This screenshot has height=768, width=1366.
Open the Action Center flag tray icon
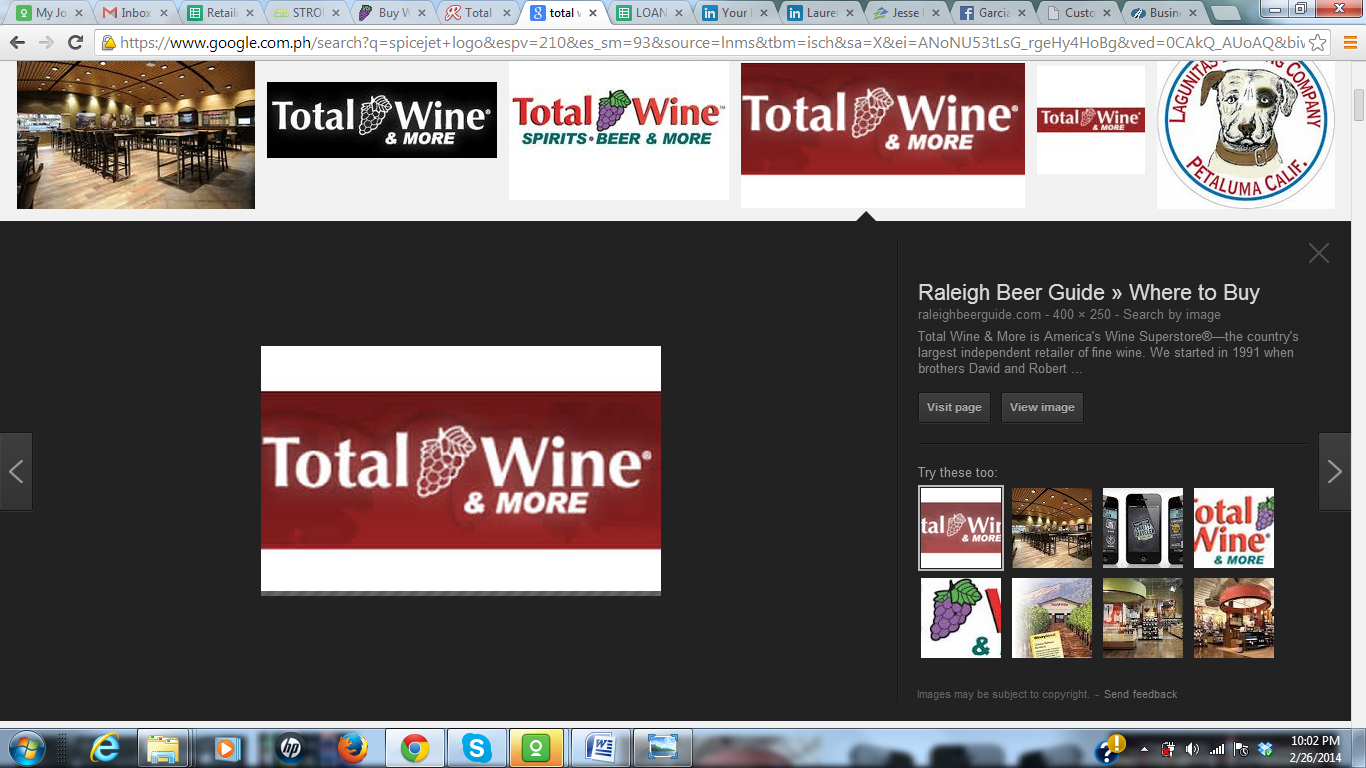pyautogui.click(x=1241, y=749)
